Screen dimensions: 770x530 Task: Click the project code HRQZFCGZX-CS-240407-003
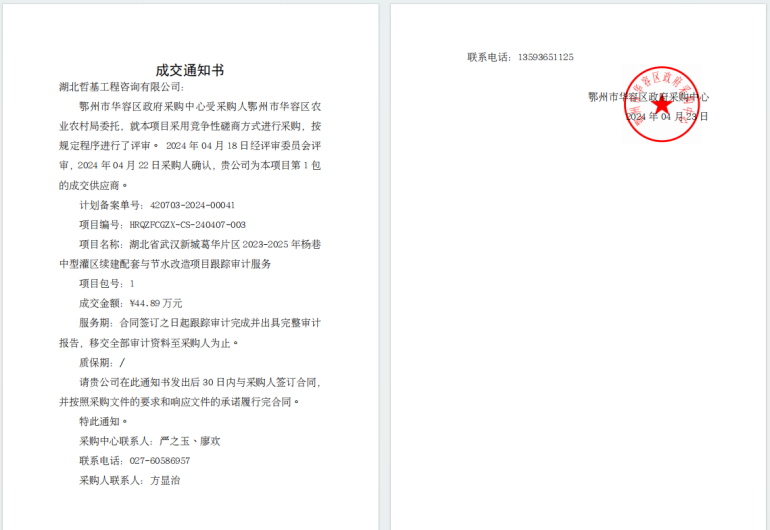(x=188, y=225)
